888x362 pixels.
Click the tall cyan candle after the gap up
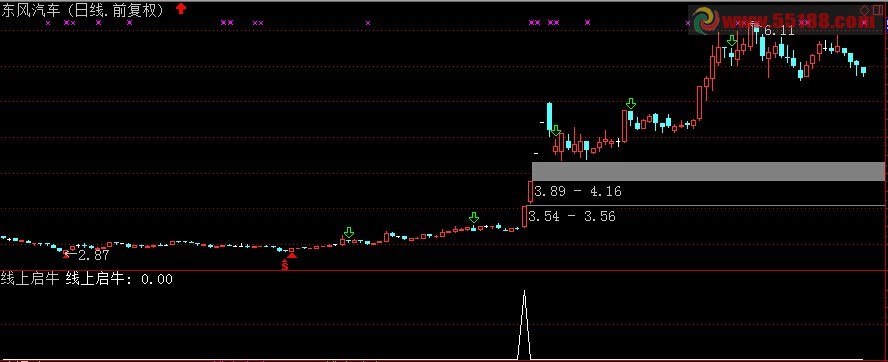point(549,116)
